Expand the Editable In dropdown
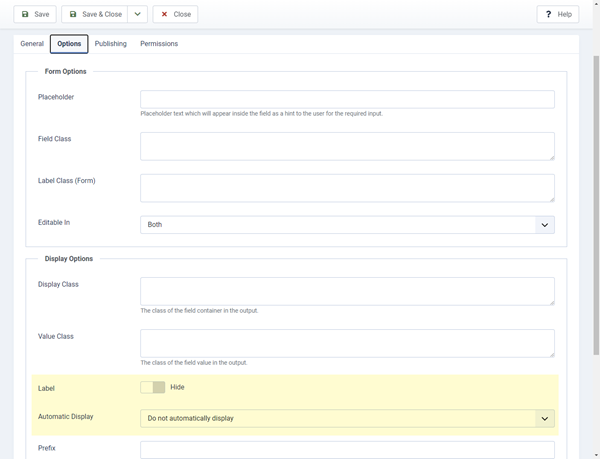 coord(347,225)
